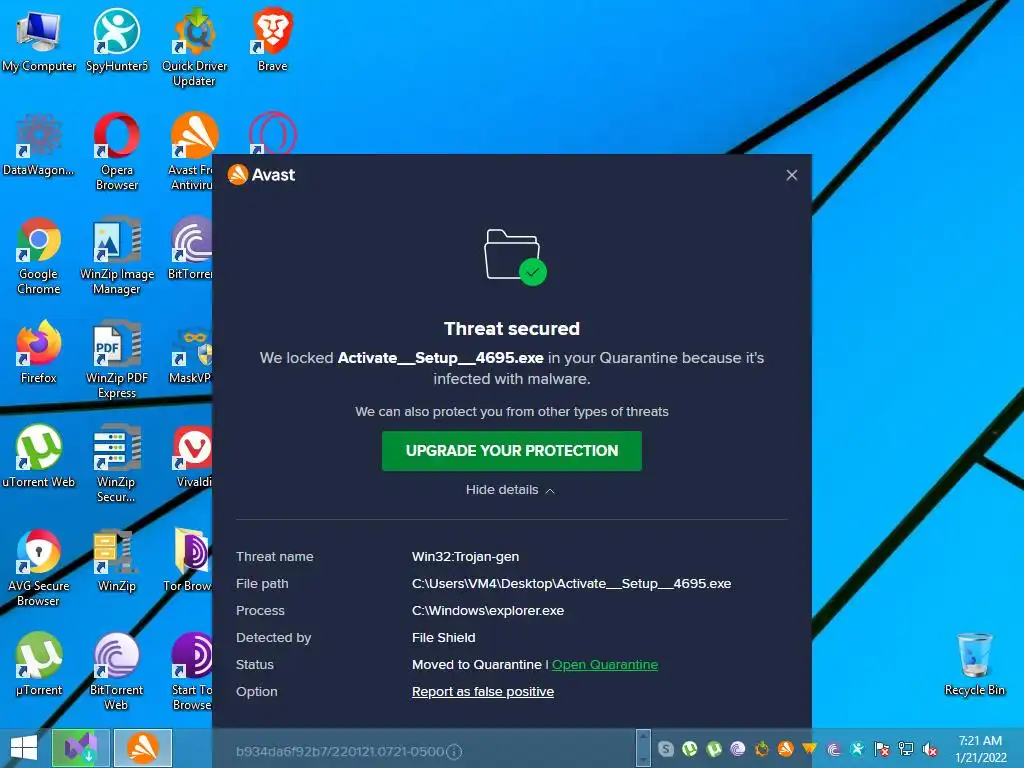The width and height of the screenshot is (1024, 768).
Task: Open Action Center flag tray icon
Action: (x=882, y=749)
